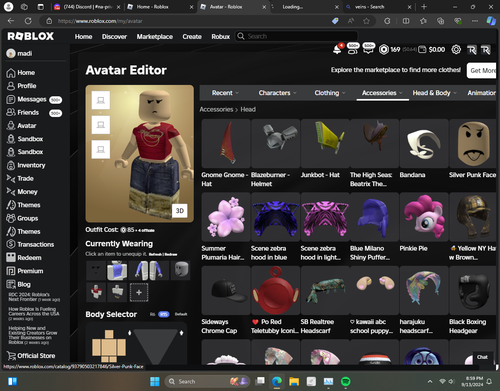Switch to the Discord browser tab
This screenshot has width=500, height=391.
(x=87, y=7)
